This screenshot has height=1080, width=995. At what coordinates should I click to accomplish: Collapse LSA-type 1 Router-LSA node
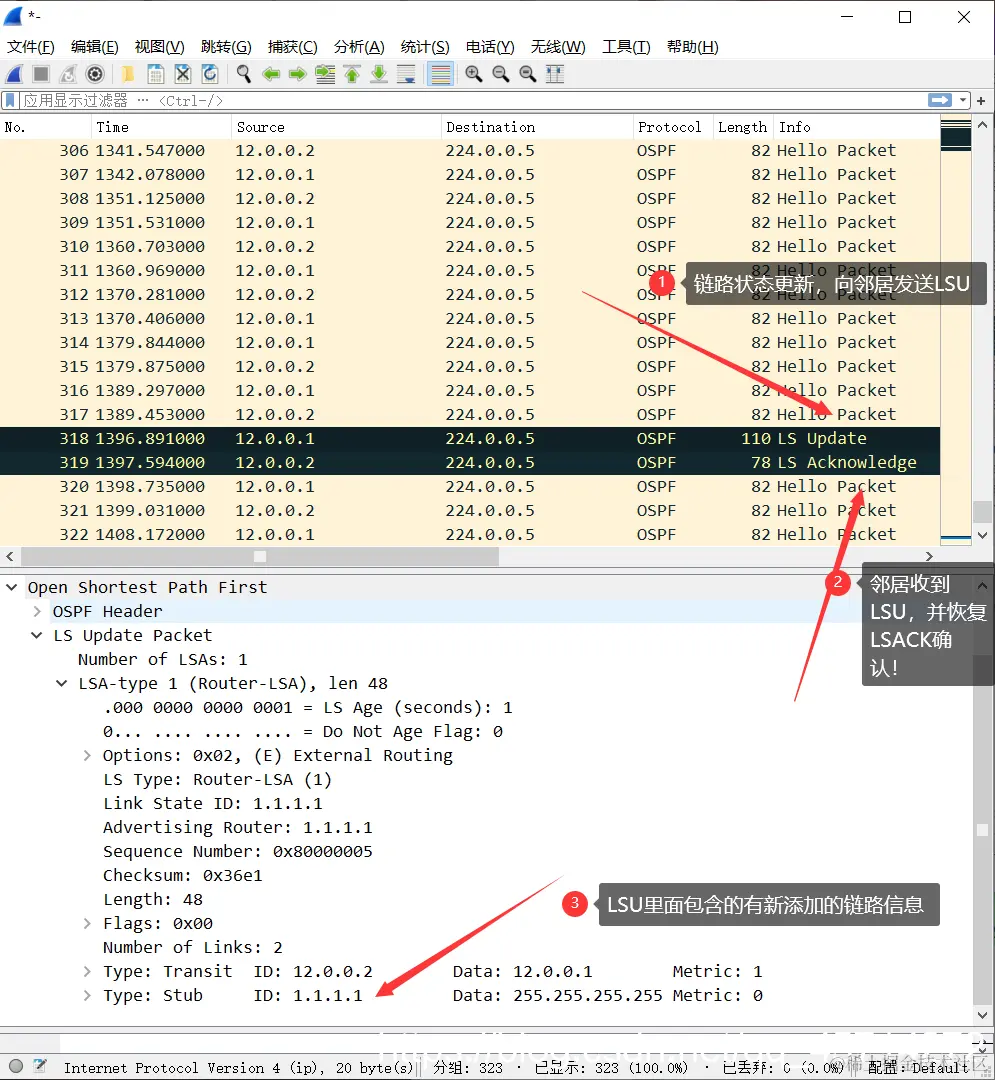62,684
